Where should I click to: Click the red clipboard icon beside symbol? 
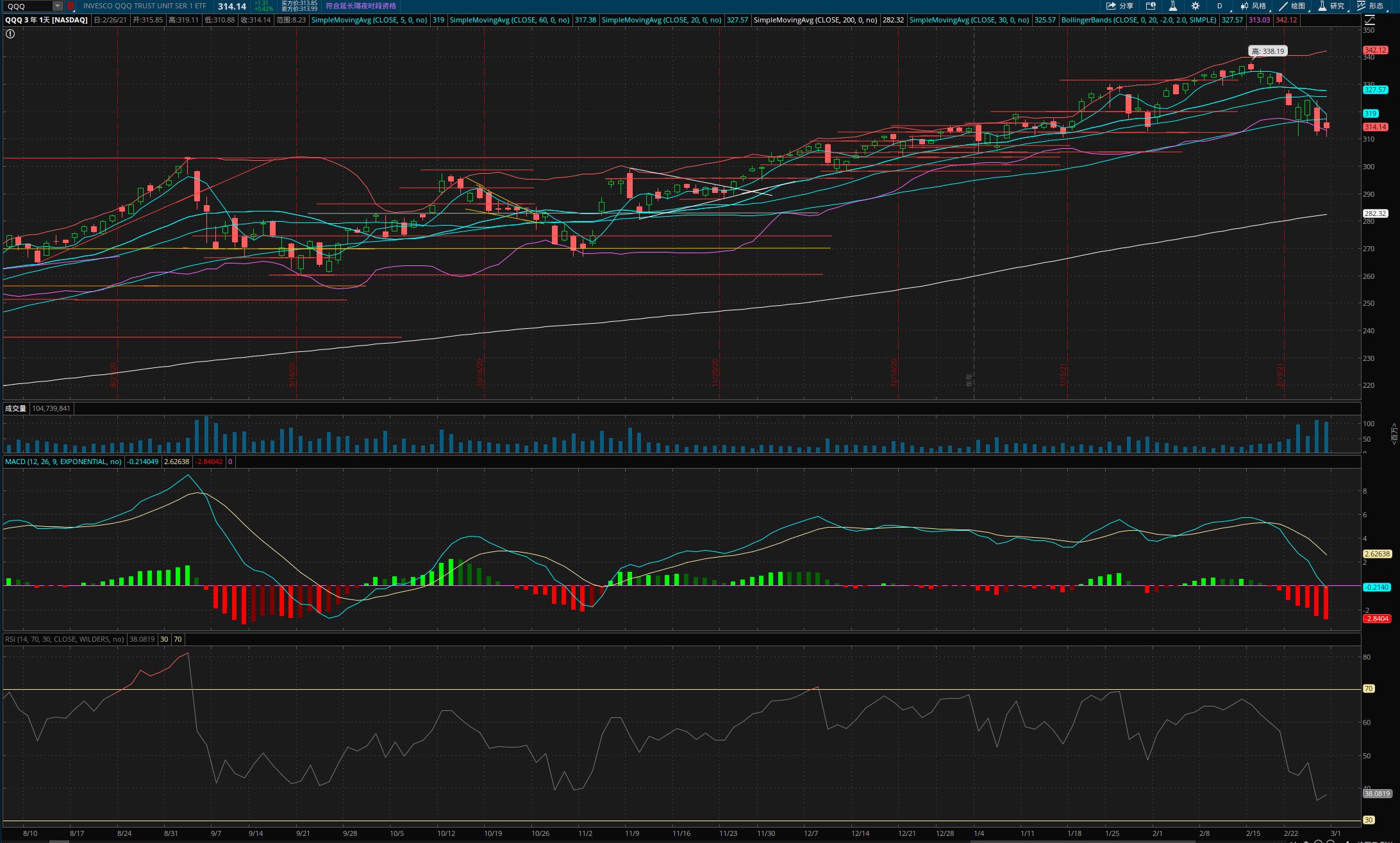click(x=71, y=6)
